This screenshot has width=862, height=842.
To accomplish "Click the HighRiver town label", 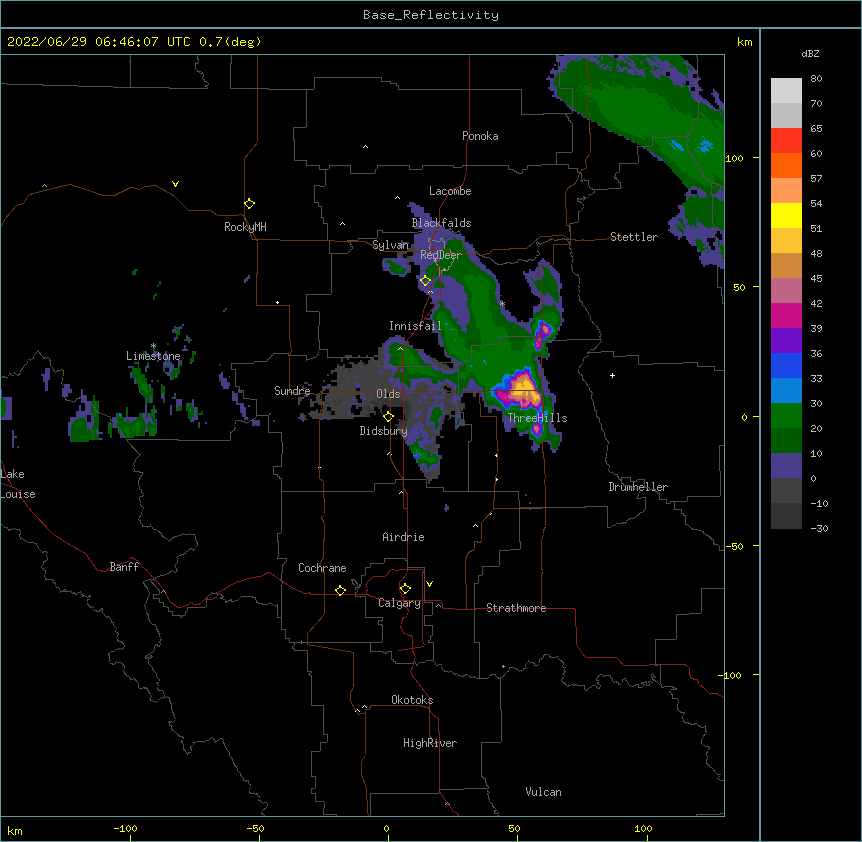I will point(430,743).
